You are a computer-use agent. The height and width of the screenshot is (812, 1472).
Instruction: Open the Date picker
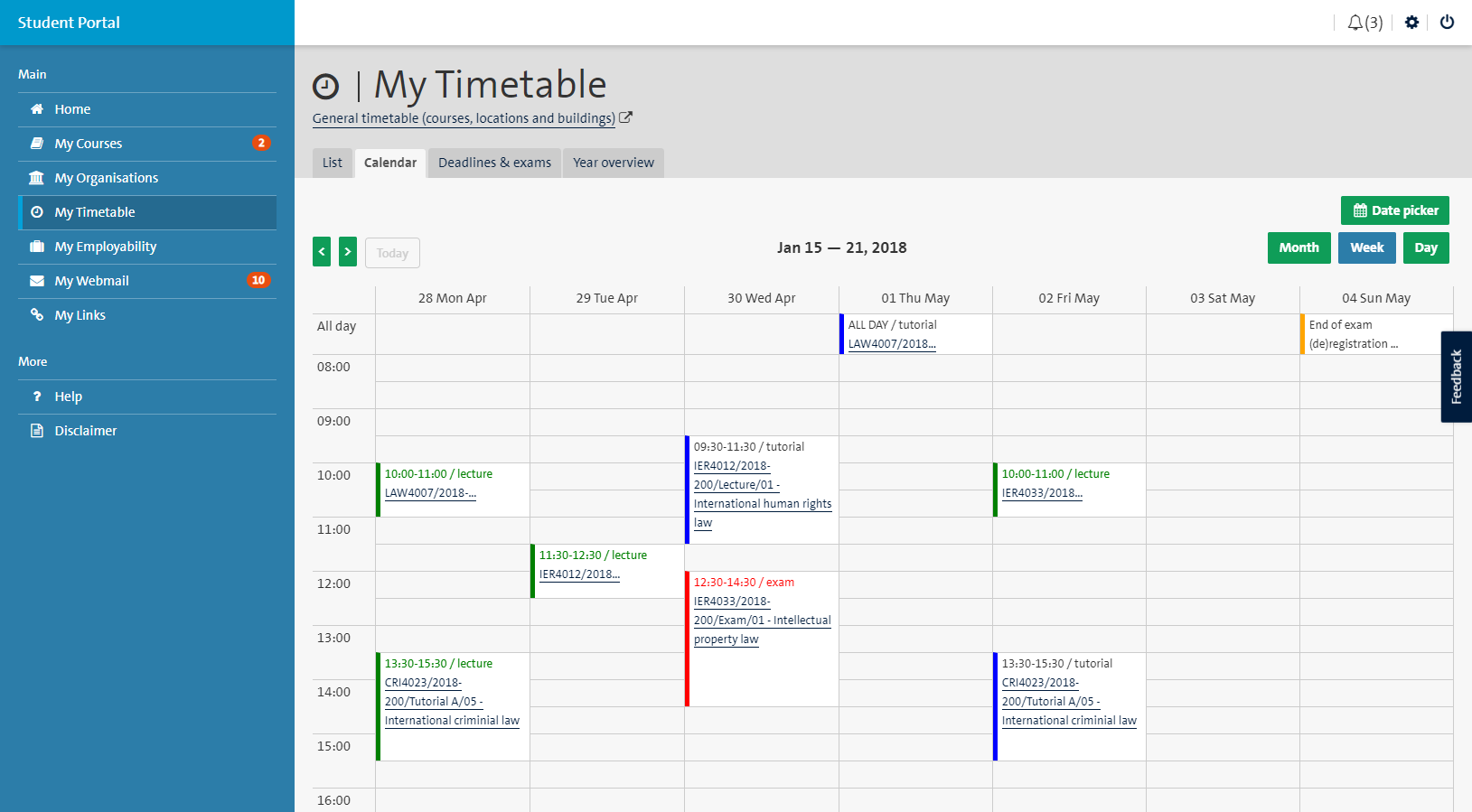click(x=1394, y=210)
